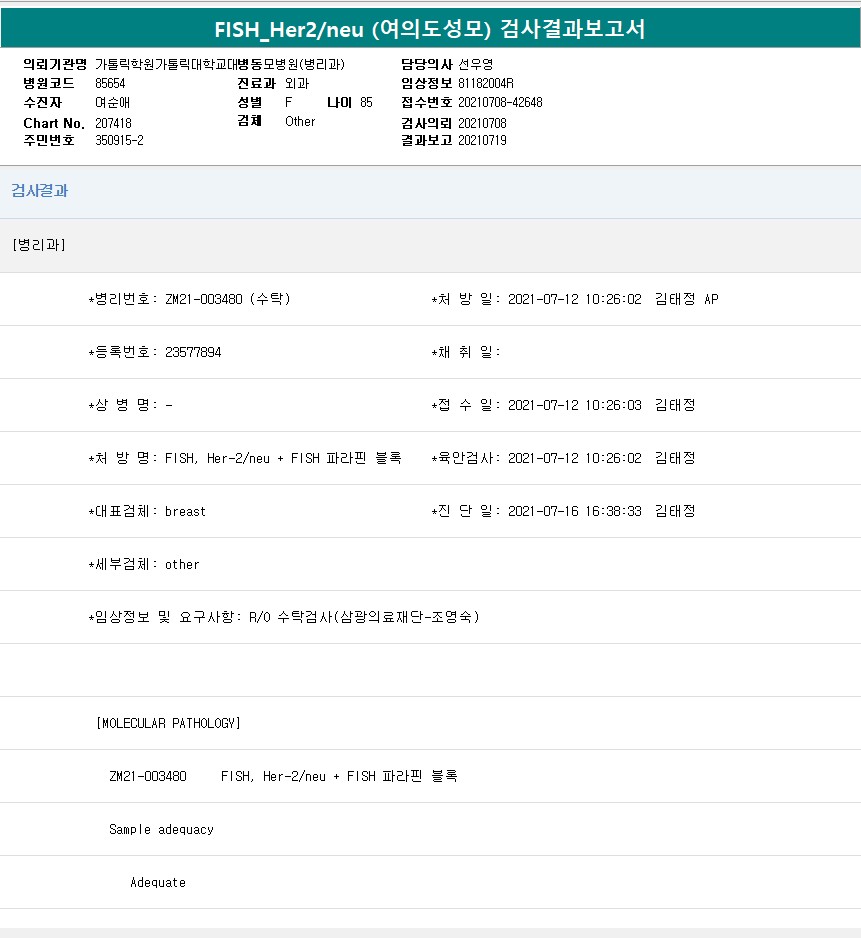Click attending doctor name 선우영

[x=476, y=64]
